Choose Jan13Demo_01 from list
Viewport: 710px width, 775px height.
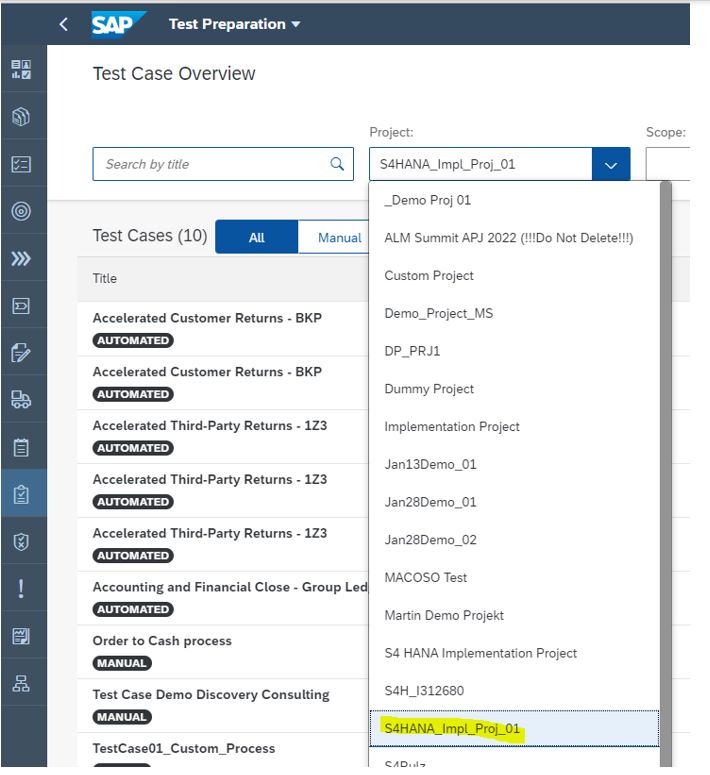coord(514,464)
